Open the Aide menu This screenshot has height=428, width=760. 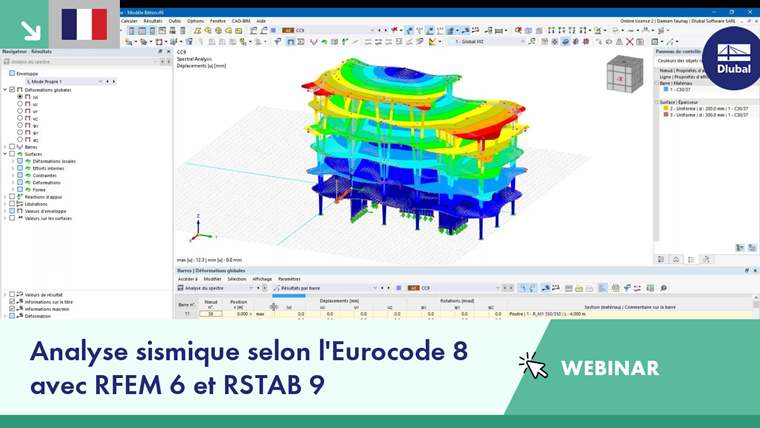coord(261,21)
